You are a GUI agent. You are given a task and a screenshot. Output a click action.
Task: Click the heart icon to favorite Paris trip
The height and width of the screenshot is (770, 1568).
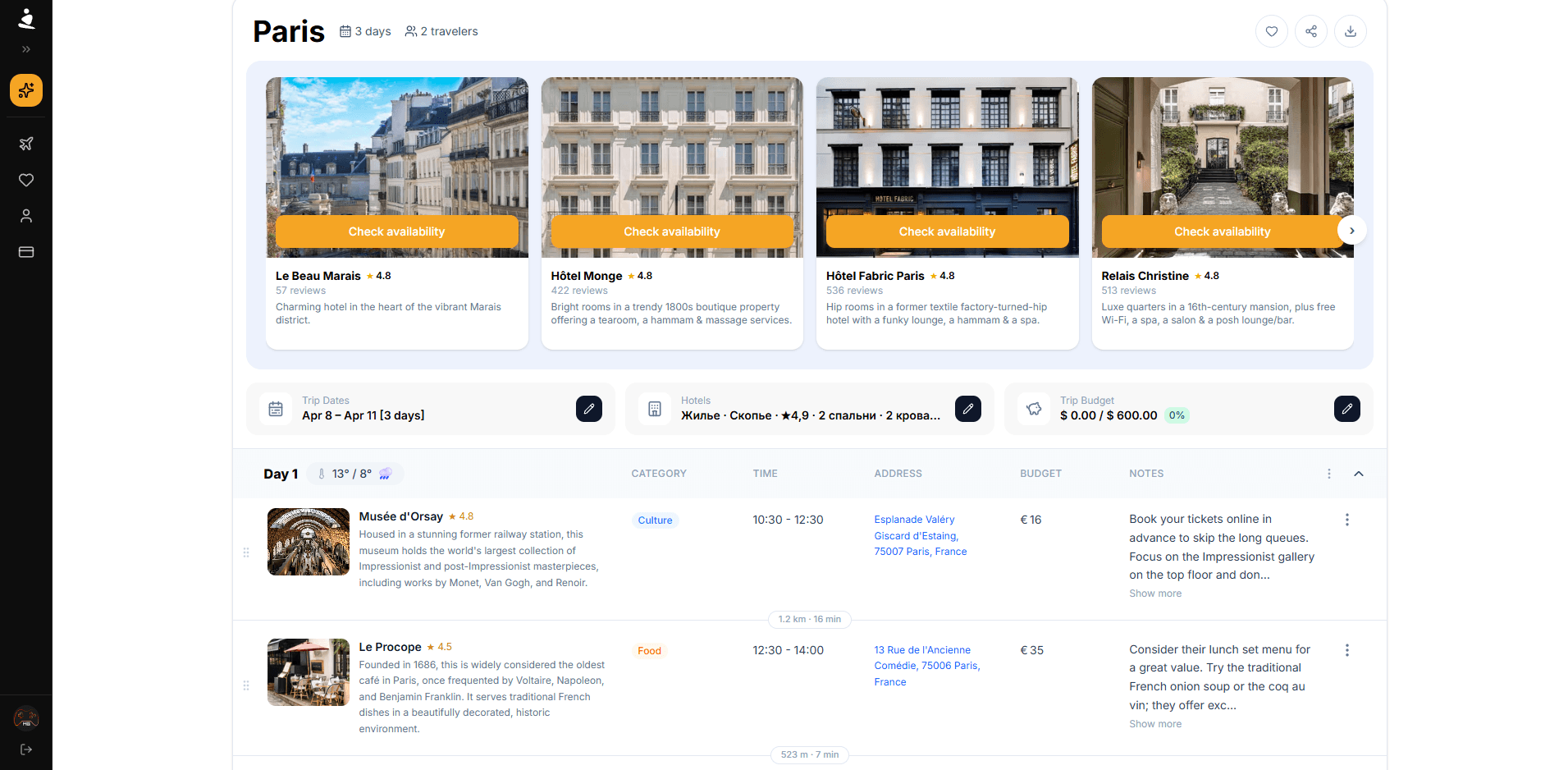coord(1271,31)
